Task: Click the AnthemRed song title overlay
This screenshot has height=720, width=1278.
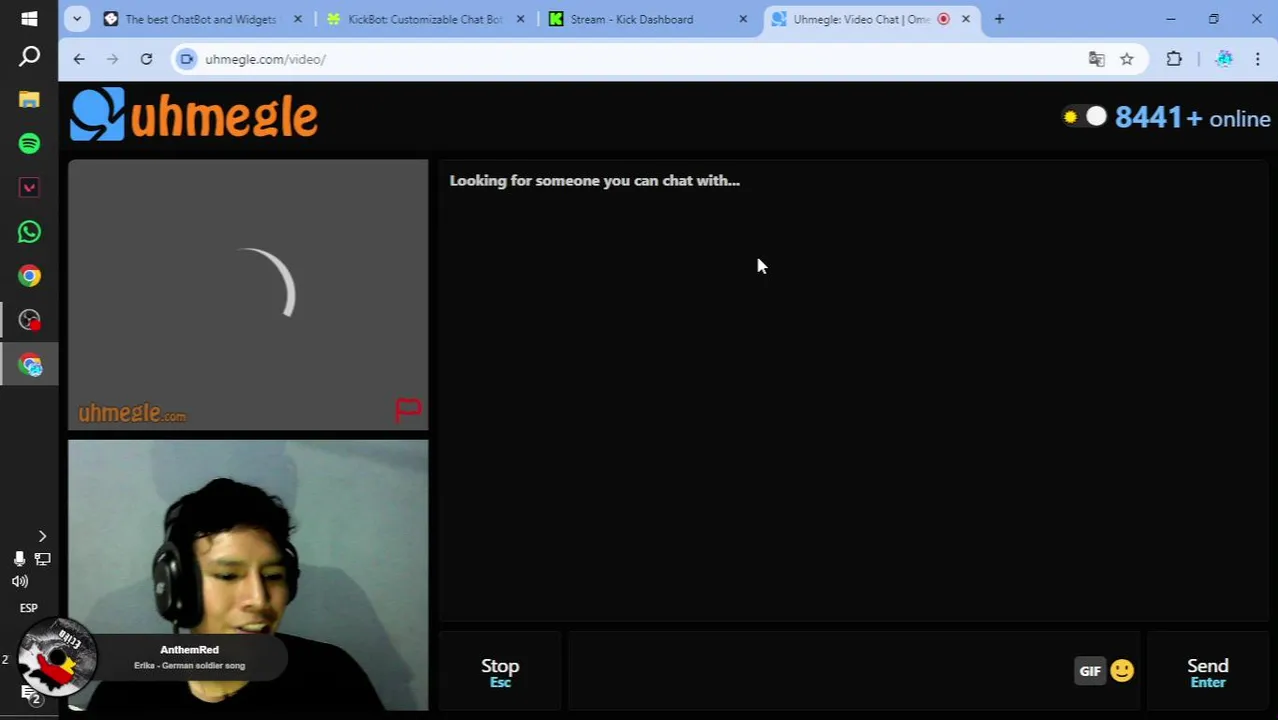Action: (189, 650)
